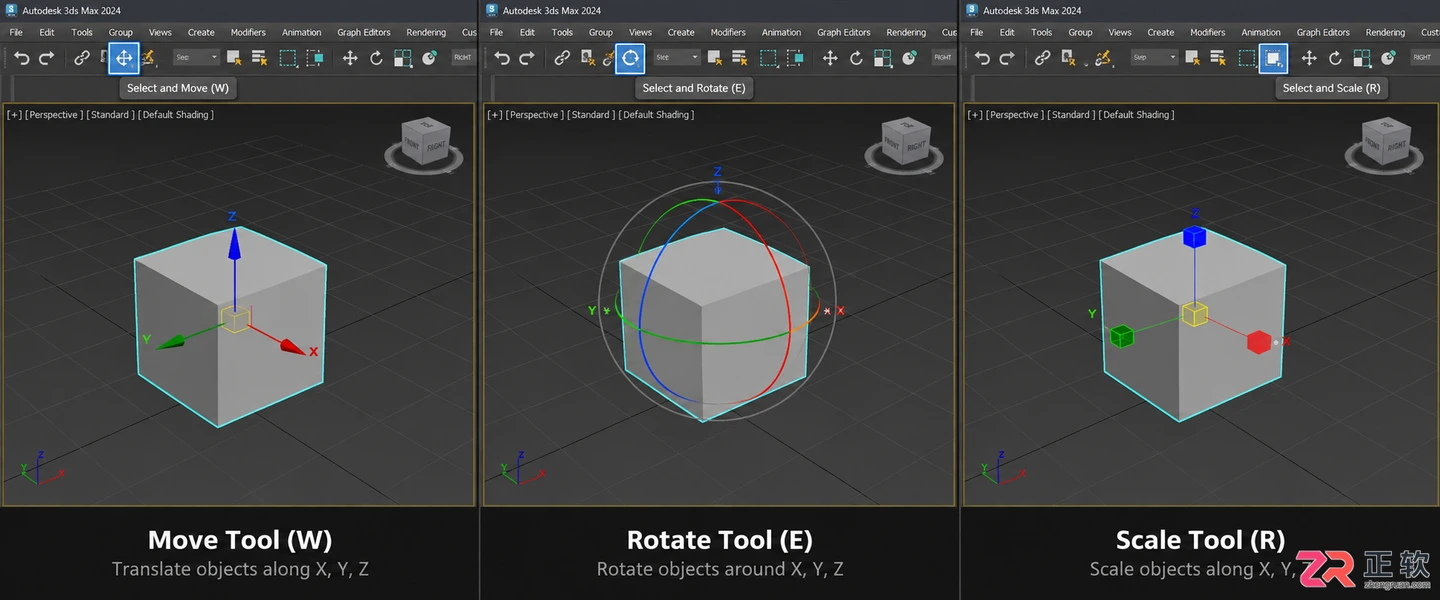Bind to Space Warp icon in Scale Tool panel
The image size is (1440, 600).
click(1104, 58)
